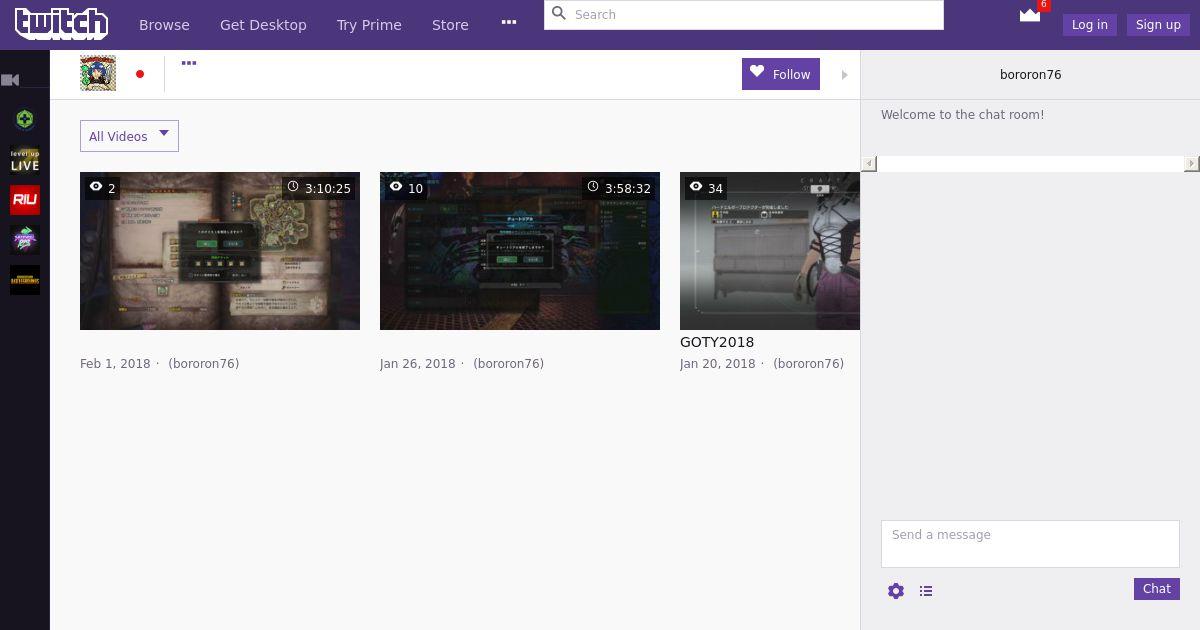The height and width of the screenshot is (630, 1200).
Task: Open the 3:58:32 video thumbnail
Action: pyautogui.click(x=520, y=251)
